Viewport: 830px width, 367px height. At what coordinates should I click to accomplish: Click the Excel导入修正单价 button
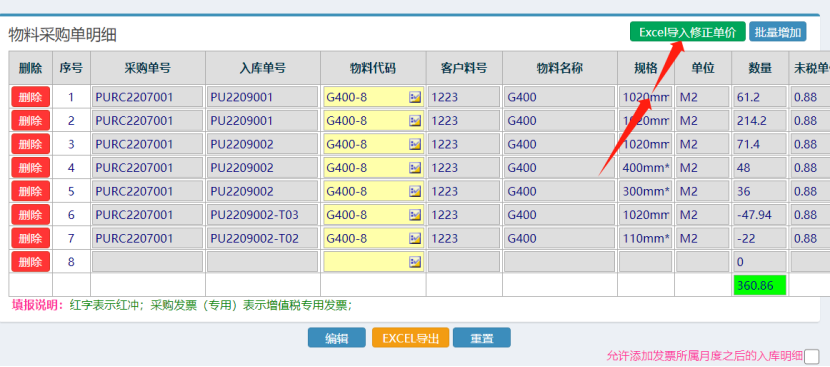pos(688,32)
